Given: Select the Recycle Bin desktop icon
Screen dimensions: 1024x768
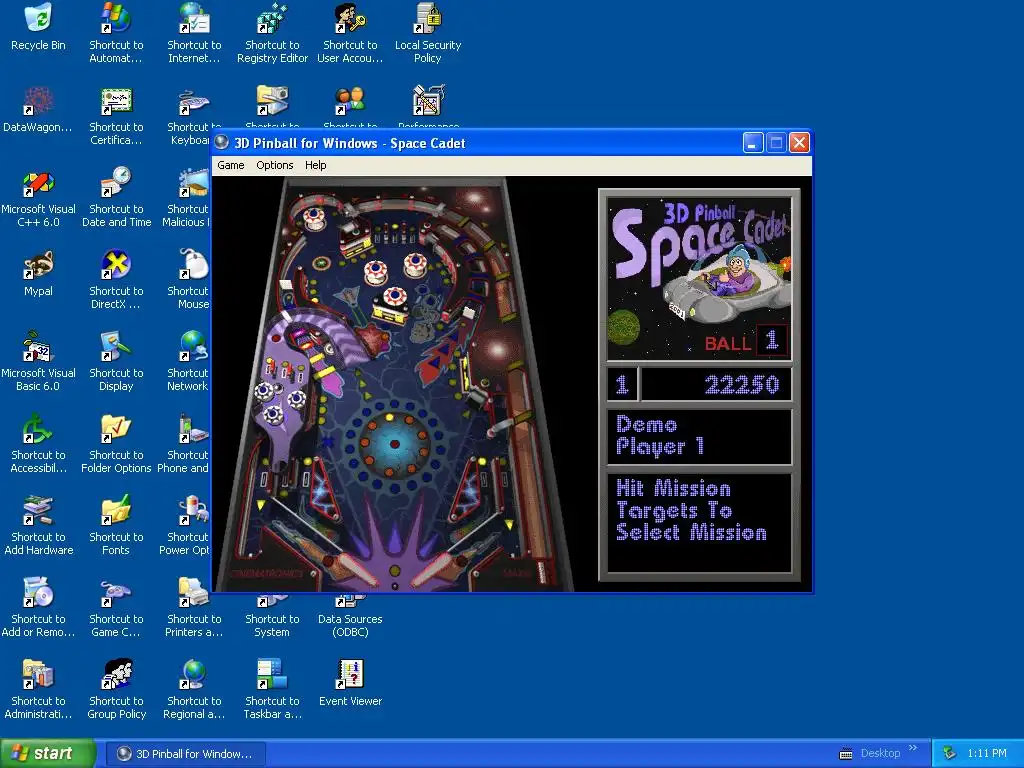Looking at the screenshot, I should click(38, 27).
